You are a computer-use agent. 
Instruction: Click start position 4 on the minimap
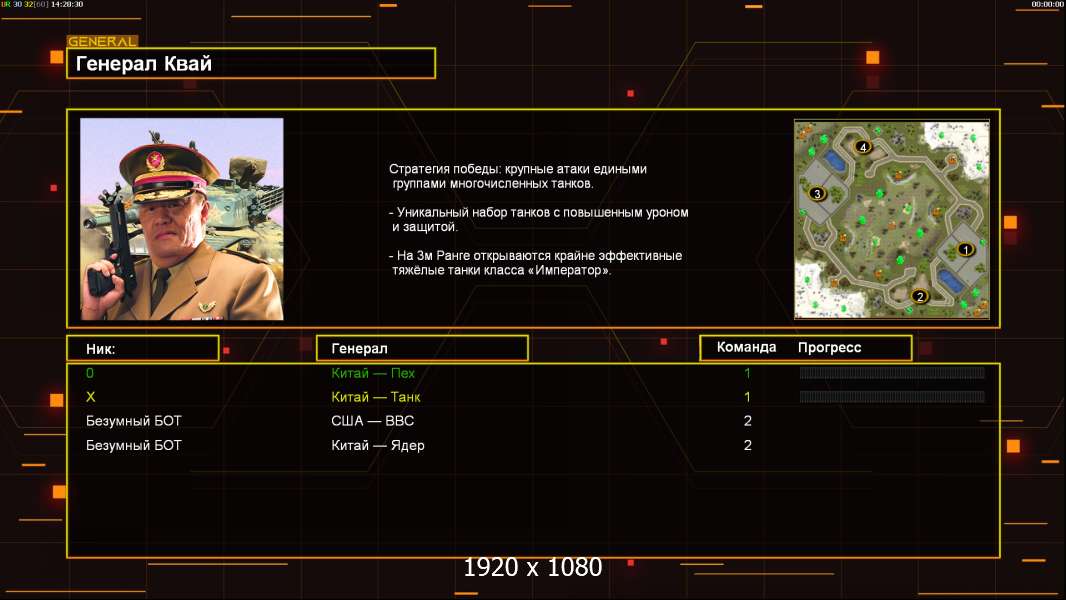pos(863,147)
